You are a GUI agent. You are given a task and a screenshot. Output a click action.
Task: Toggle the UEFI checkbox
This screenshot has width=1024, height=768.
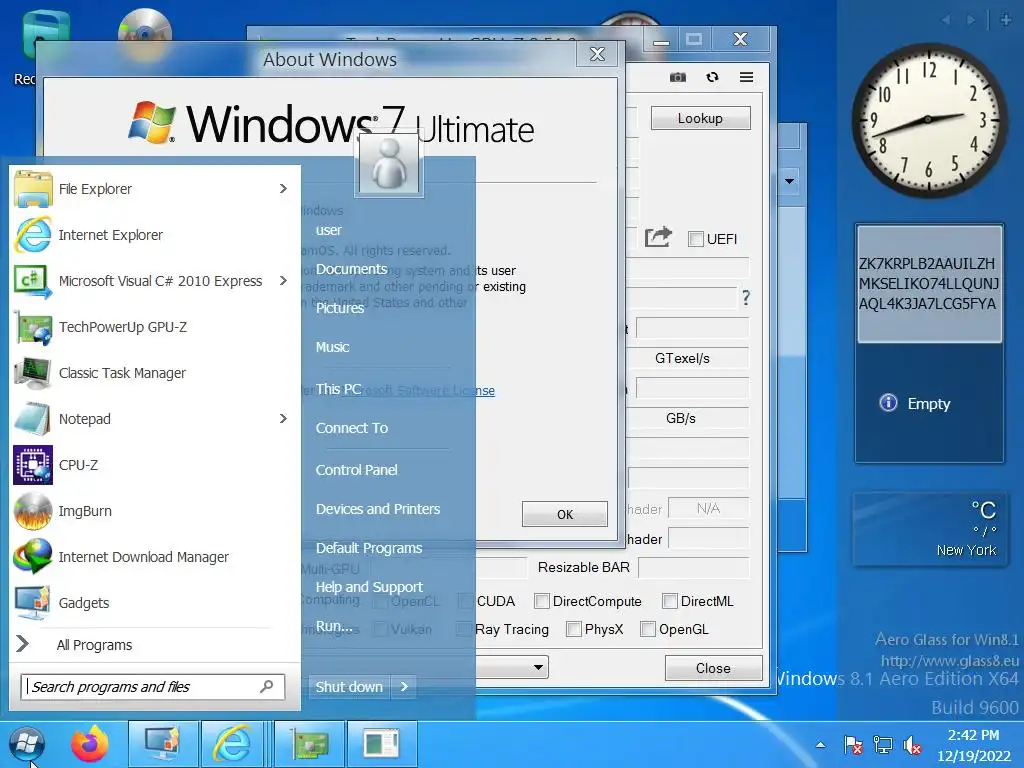[x=696, y=239]
